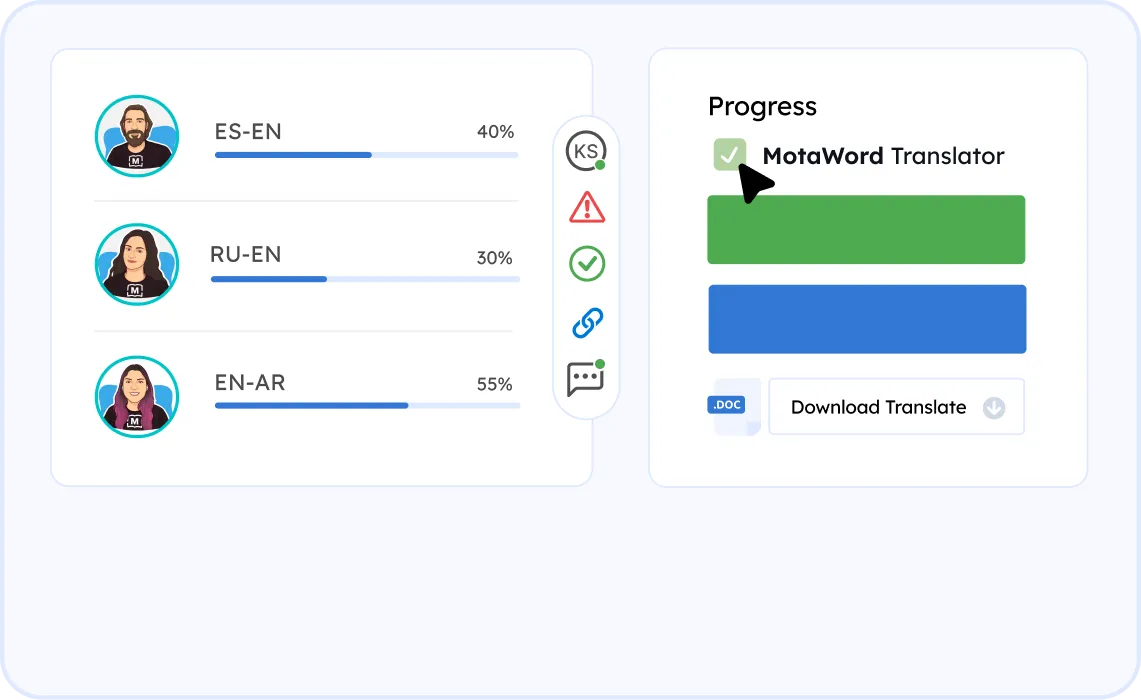Select the EN-AR language pair label
The image size is (1141, 700).
coord(250,382)
